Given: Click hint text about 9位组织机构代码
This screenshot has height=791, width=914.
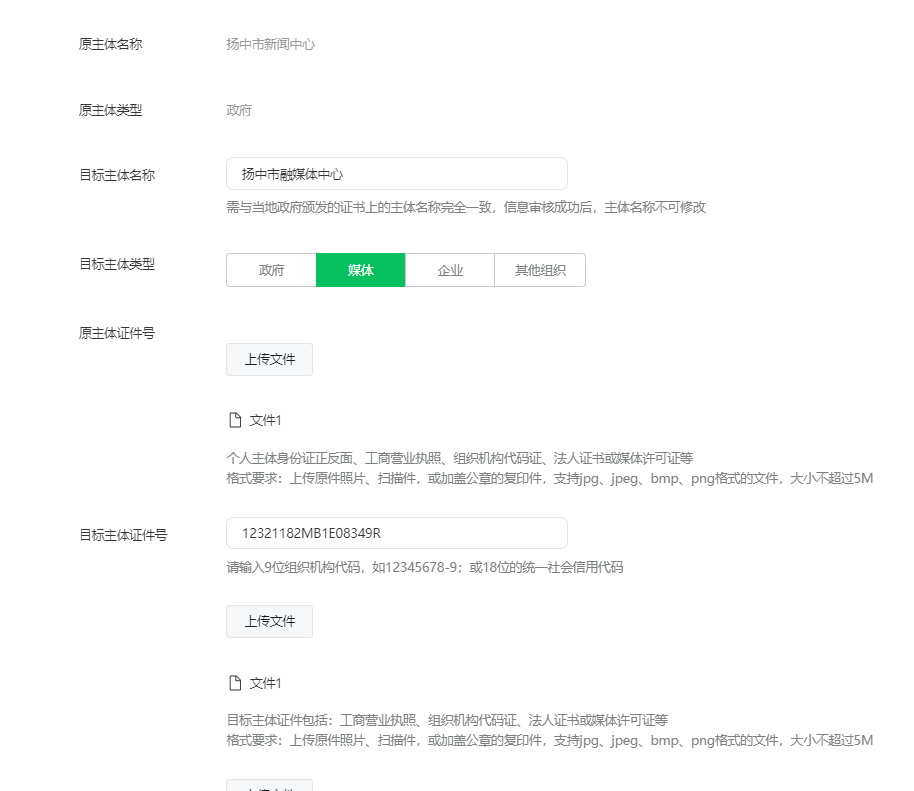Looking at the screenshot, I should tap(425, 567).
